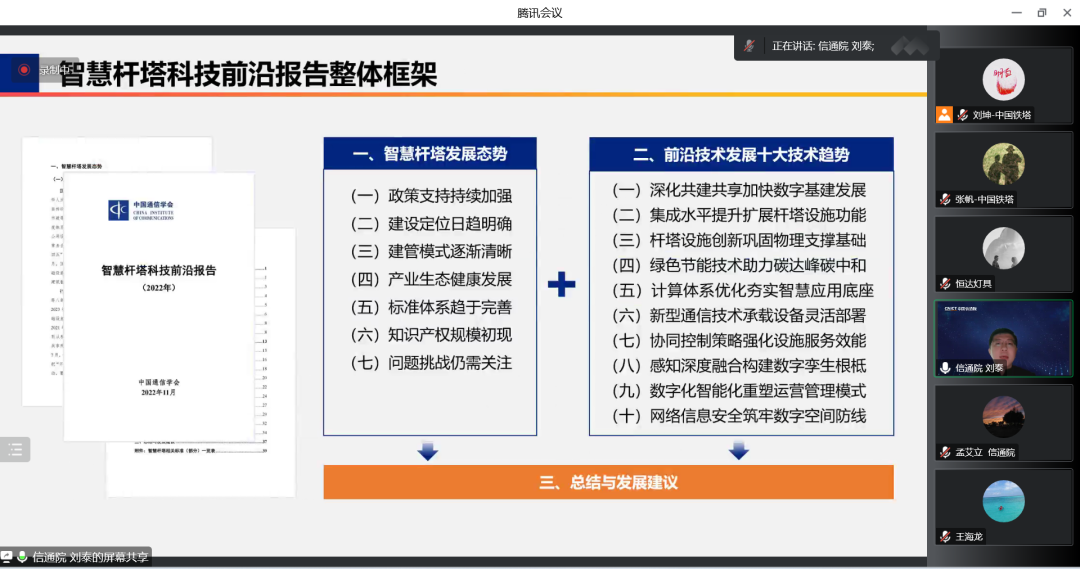Viewport: 1080px width, 569px height.
Task: Click (2022年) on the report cover
Action: click(159, 287)
